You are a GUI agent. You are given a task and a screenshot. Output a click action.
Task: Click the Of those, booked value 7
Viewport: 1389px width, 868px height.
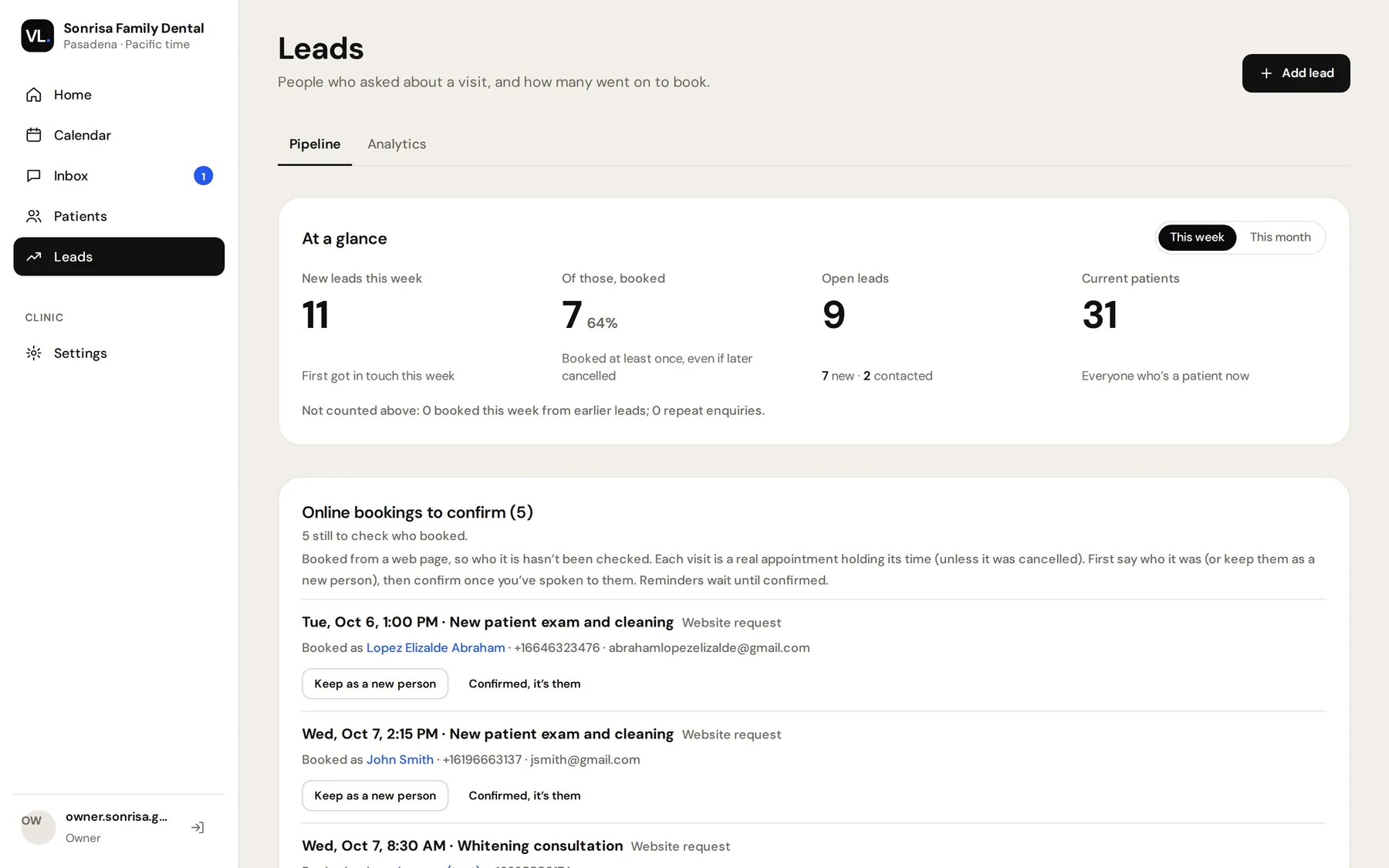(572, 315)
